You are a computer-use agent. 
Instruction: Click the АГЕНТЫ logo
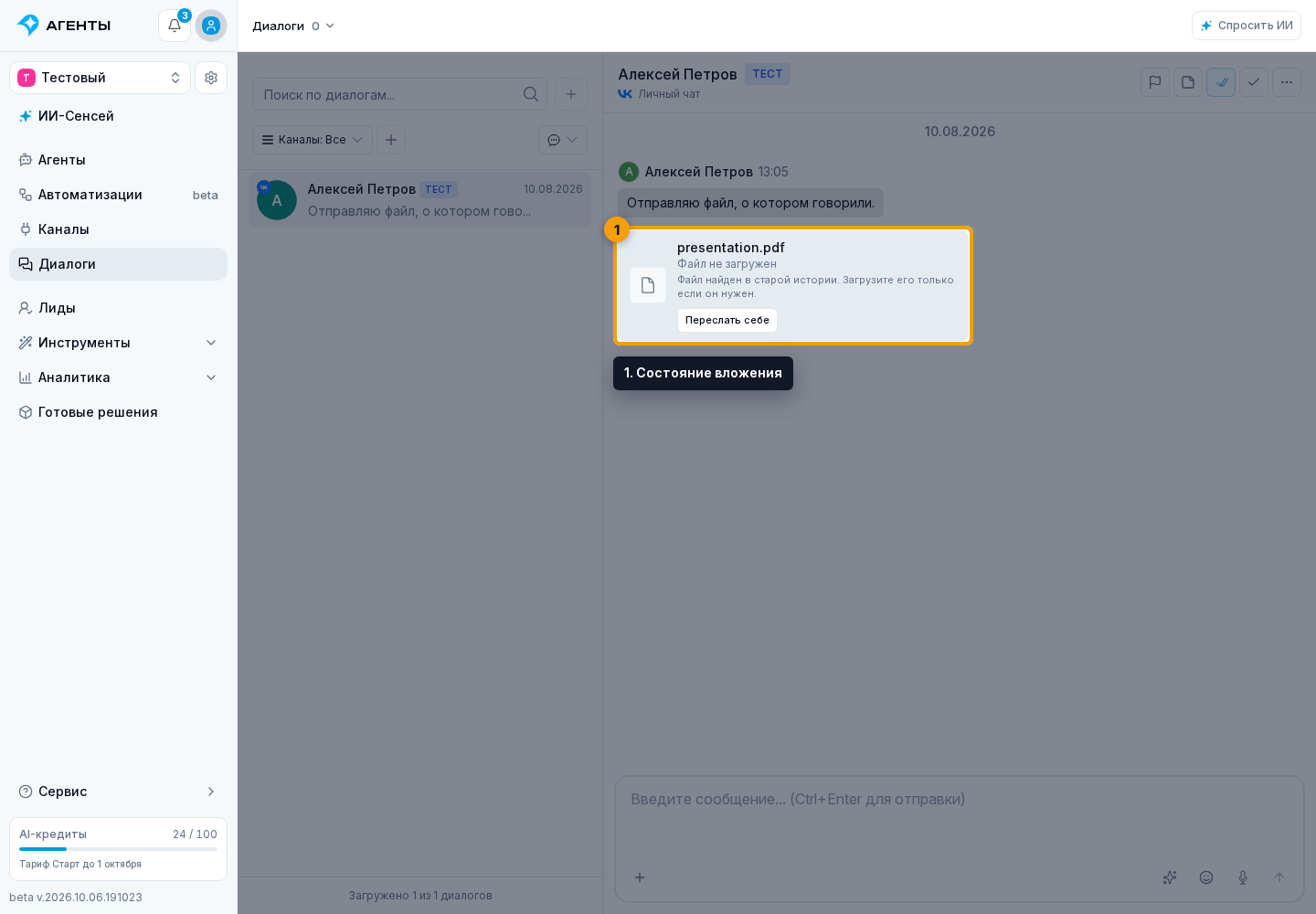(x=64, y=26)
